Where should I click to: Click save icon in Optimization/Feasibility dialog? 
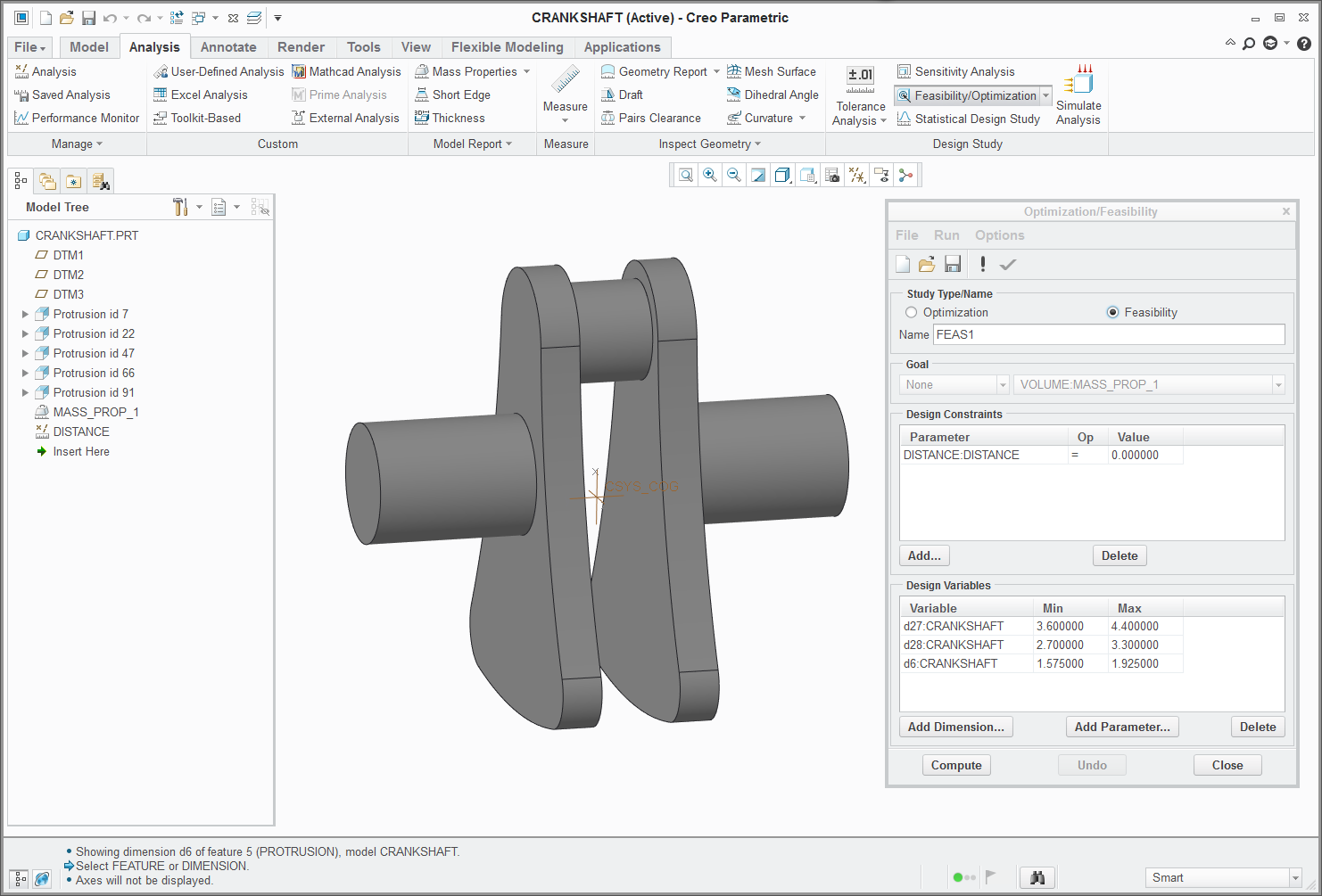[953, 264]
